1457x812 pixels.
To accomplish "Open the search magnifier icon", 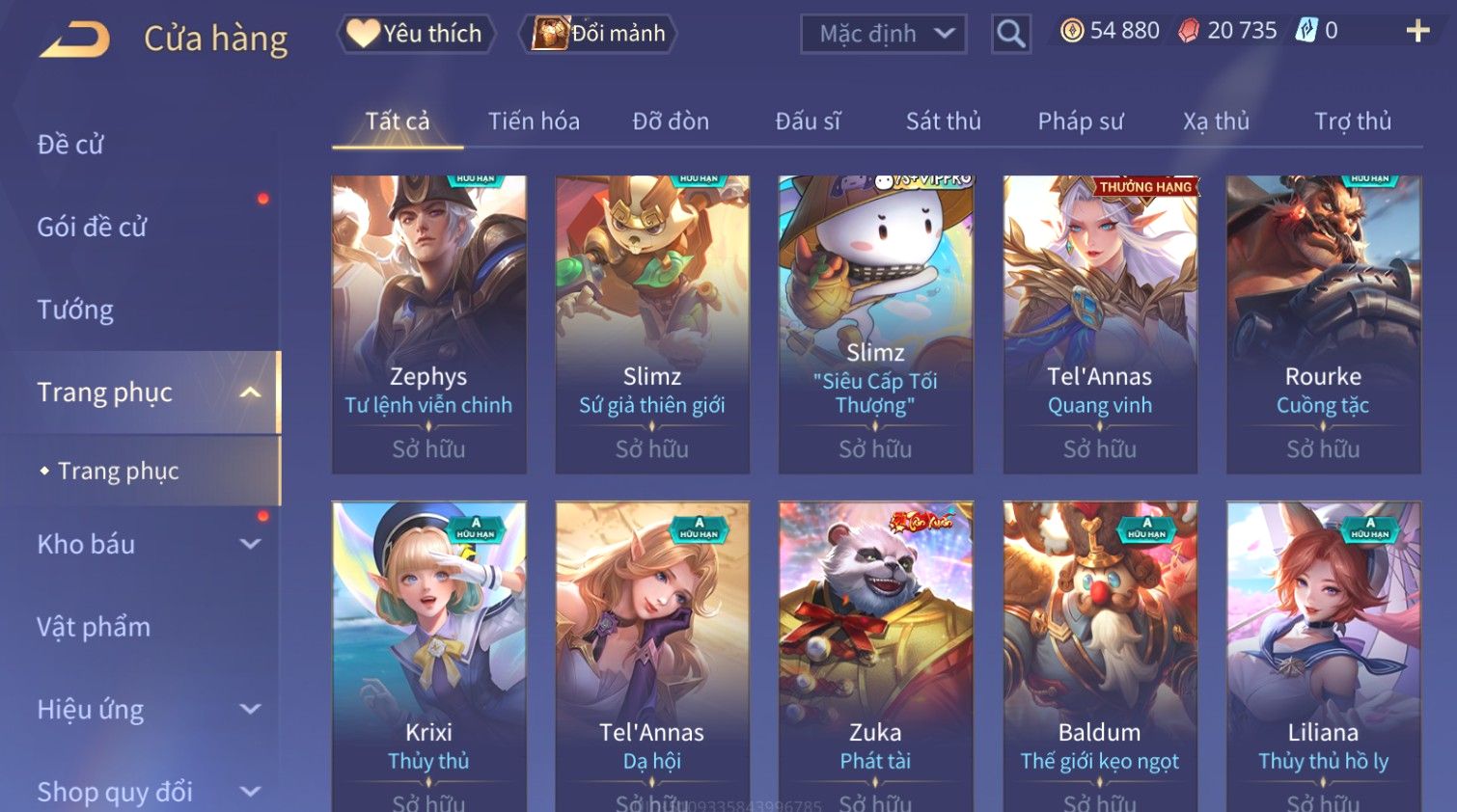I will (1011, 34).
